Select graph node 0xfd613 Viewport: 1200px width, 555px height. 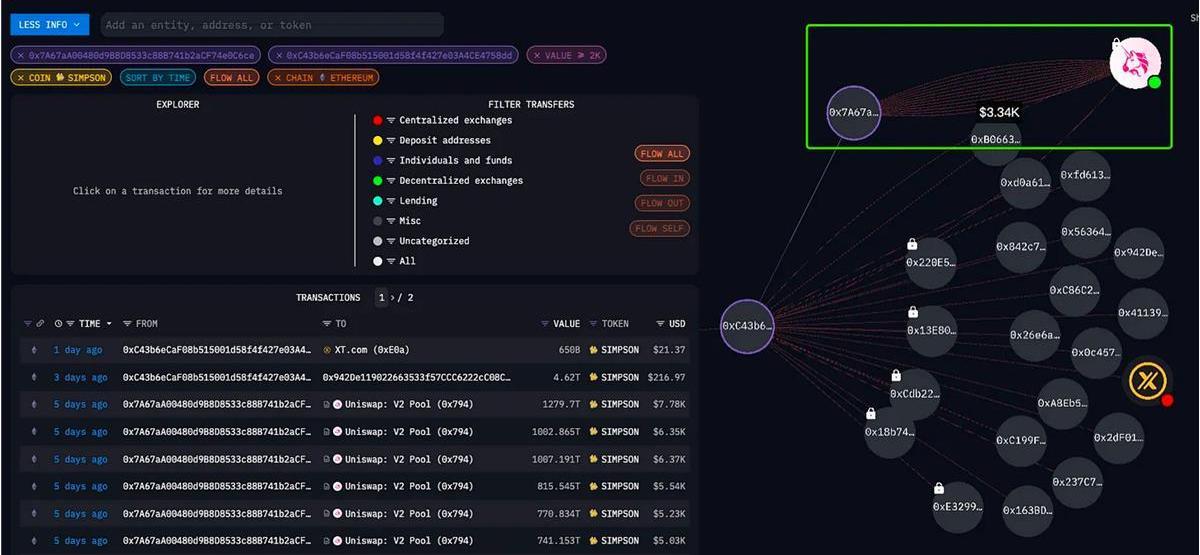[x=1085, y=175]
